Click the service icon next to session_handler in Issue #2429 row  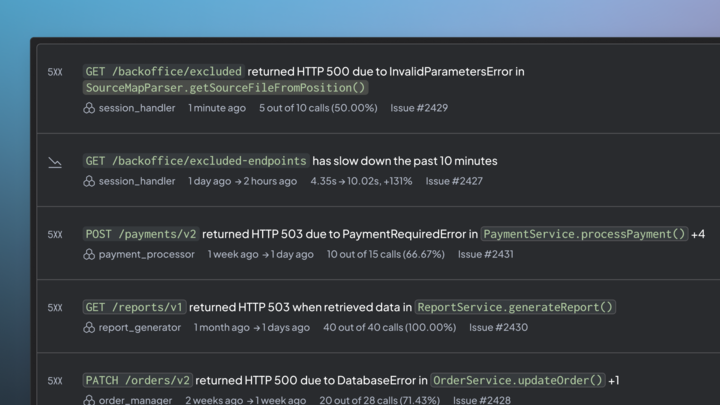coord(89,108)
